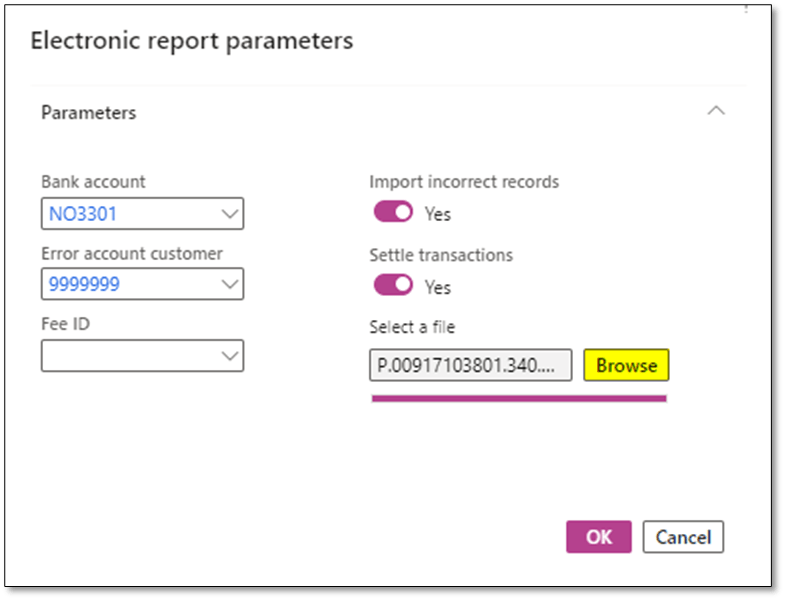The width and height of the screenshot is (785, 600).
Task: Click the selected file name field
Action: (x=471, y=365)
